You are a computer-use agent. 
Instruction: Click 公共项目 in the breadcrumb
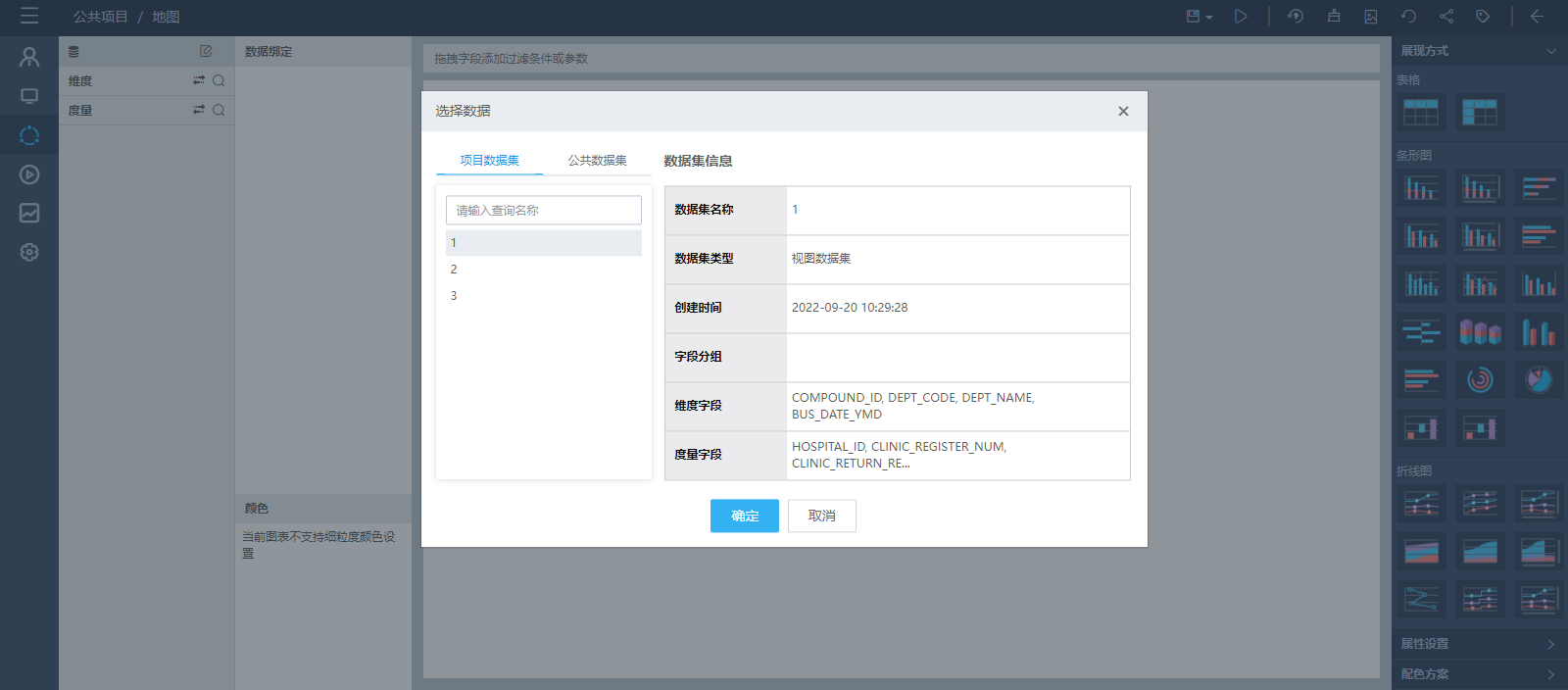point(101,17)
